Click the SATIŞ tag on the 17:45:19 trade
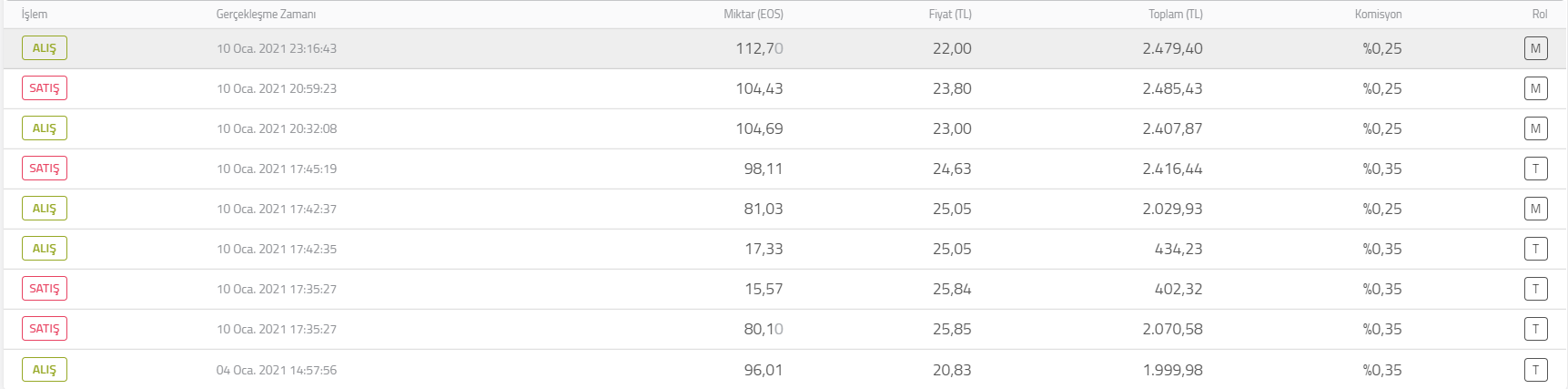The width and height of the screenshot is (1568, 389). [x=45, y=169]
